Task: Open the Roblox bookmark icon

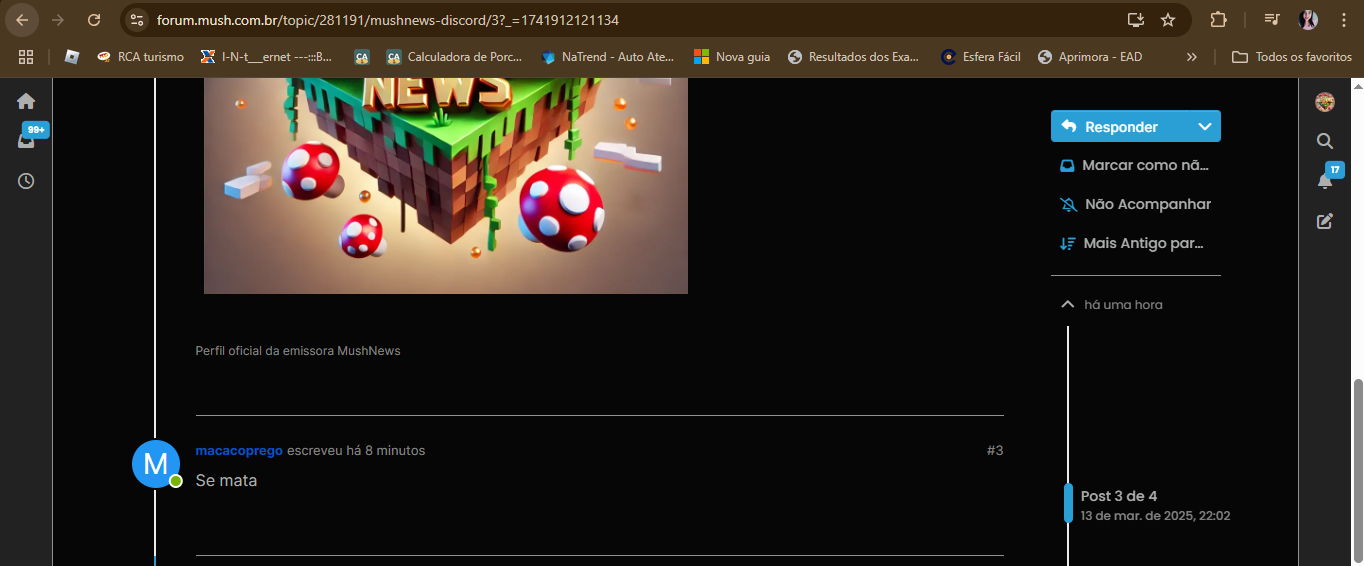Action: (x=72, y=57)
